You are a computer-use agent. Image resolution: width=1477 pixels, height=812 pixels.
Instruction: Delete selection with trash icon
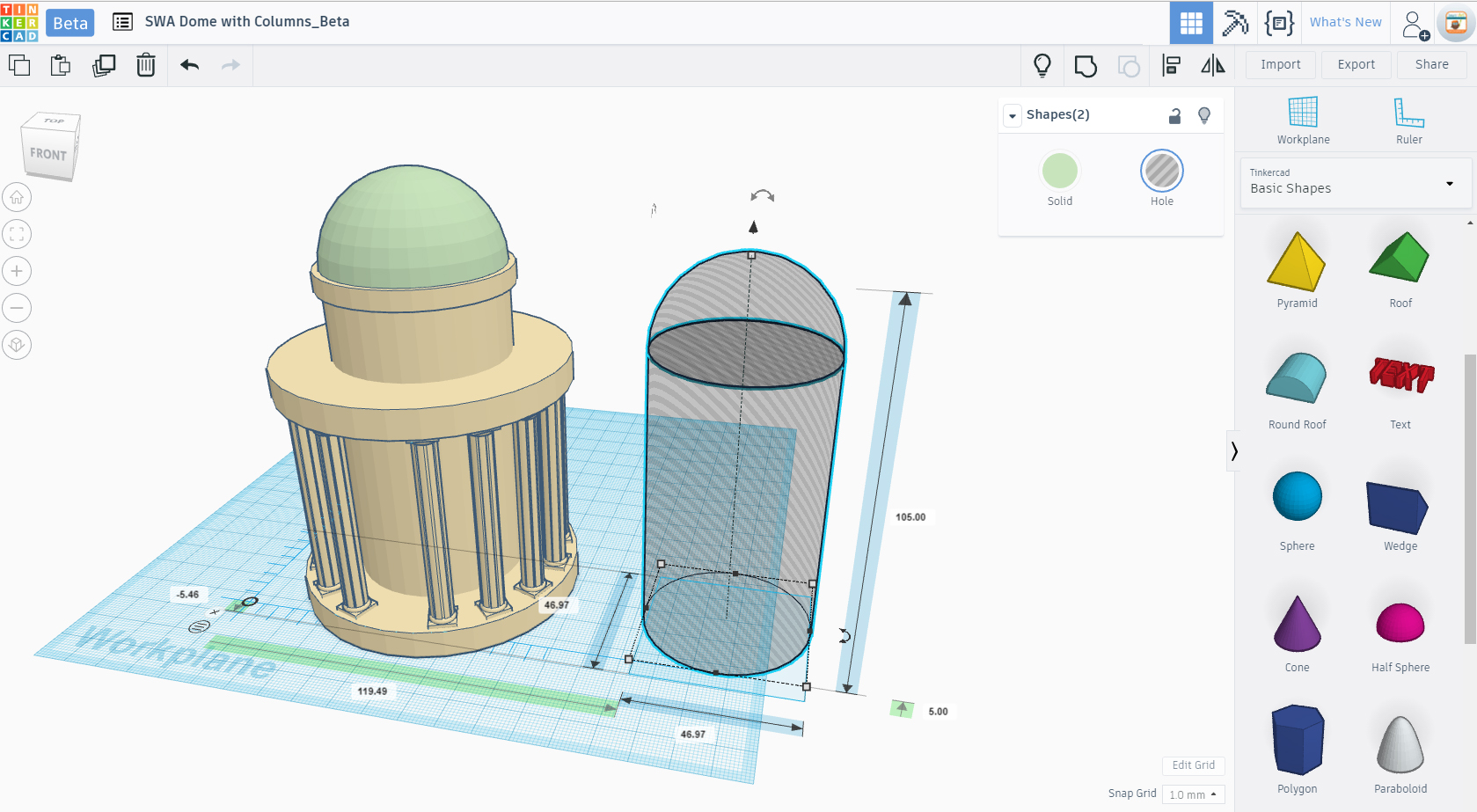(x=146, y=65)
